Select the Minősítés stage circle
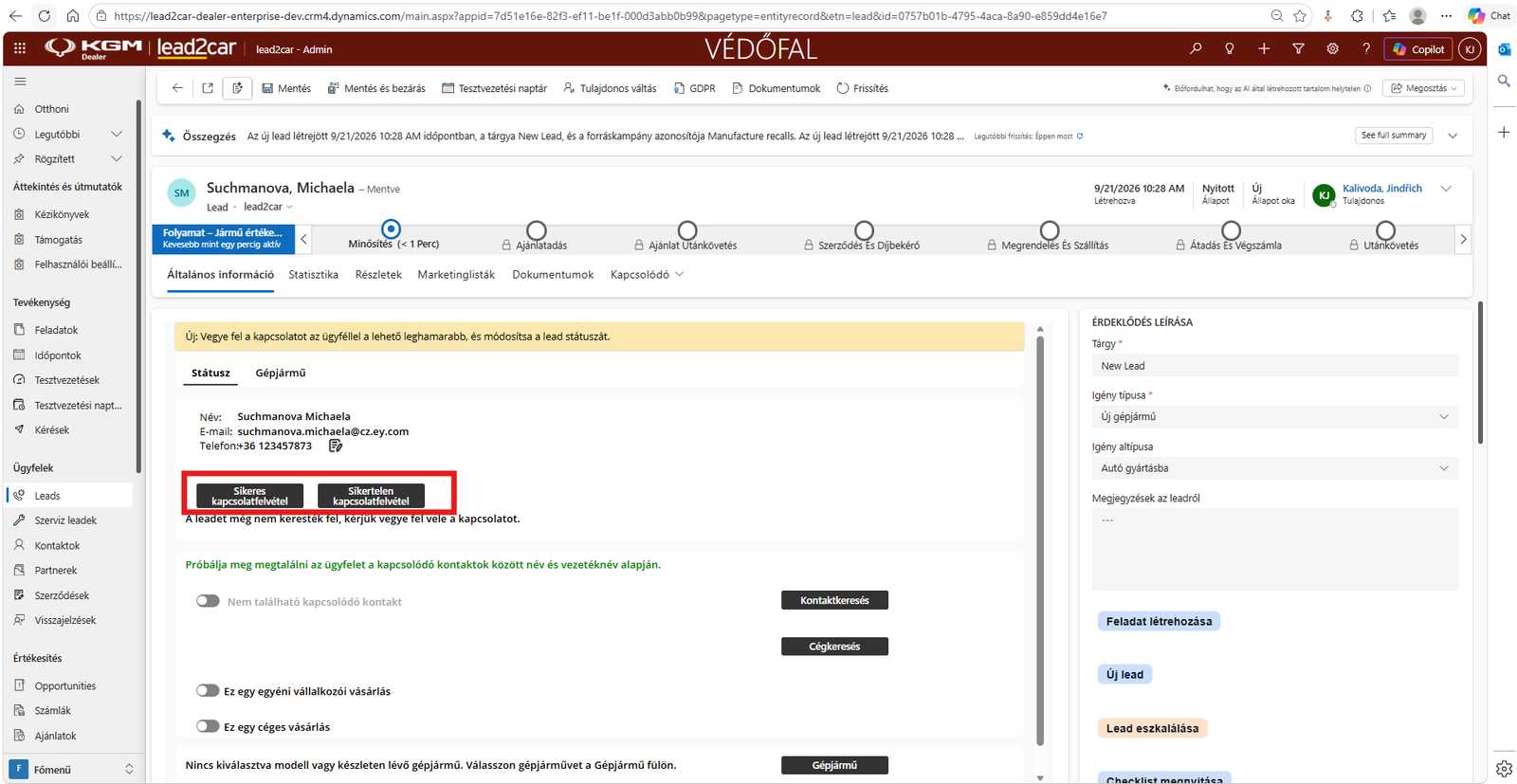Screen dimensions: 1517x784 tap(391, 229)
